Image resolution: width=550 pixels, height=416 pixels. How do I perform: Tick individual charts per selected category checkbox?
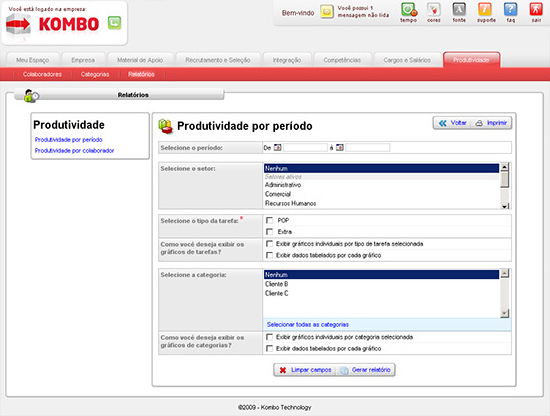point(269,337)
